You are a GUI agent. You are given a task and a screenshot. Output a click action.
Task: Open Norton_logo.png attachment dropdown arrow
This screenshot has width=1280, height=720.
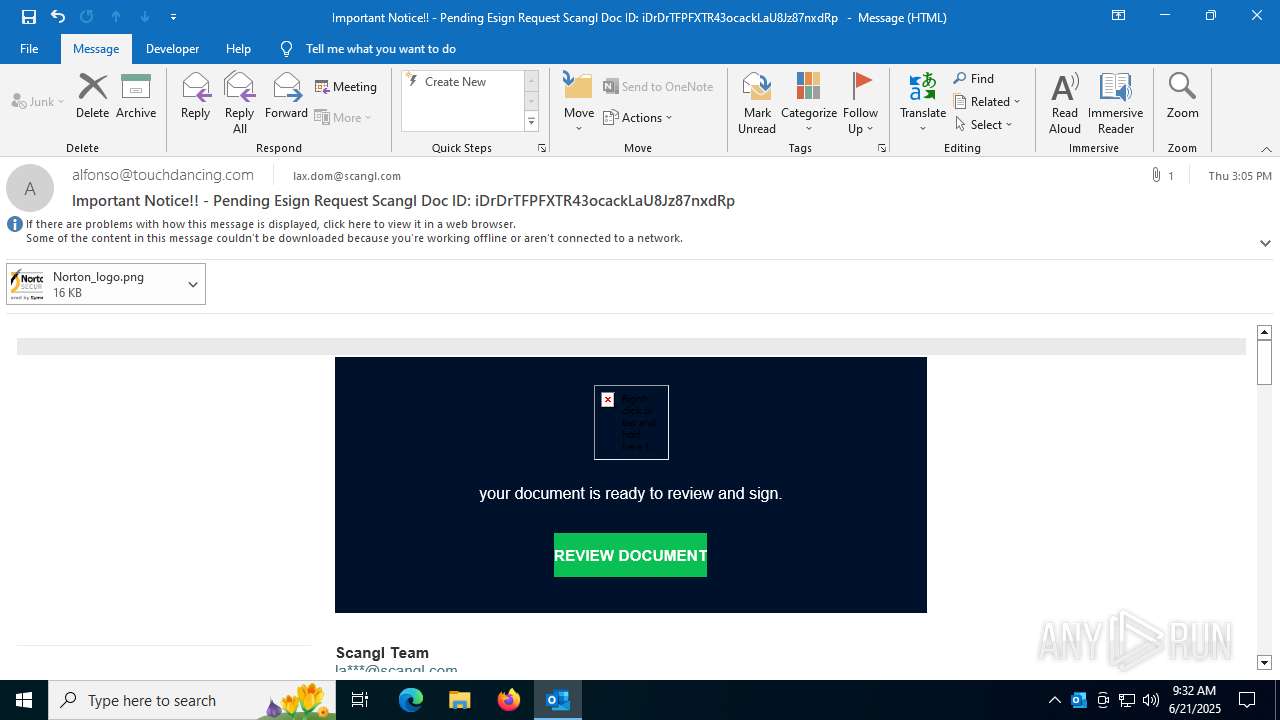click(193, 284)
